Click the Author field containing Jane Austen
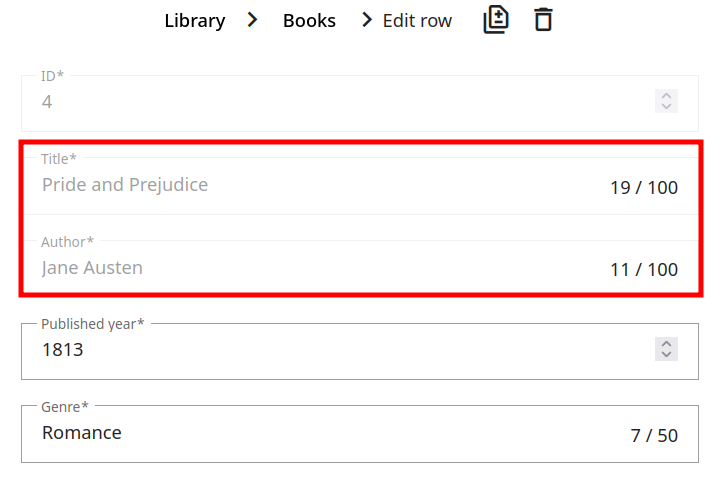This screenshot has height=488, width=721. 300,268
